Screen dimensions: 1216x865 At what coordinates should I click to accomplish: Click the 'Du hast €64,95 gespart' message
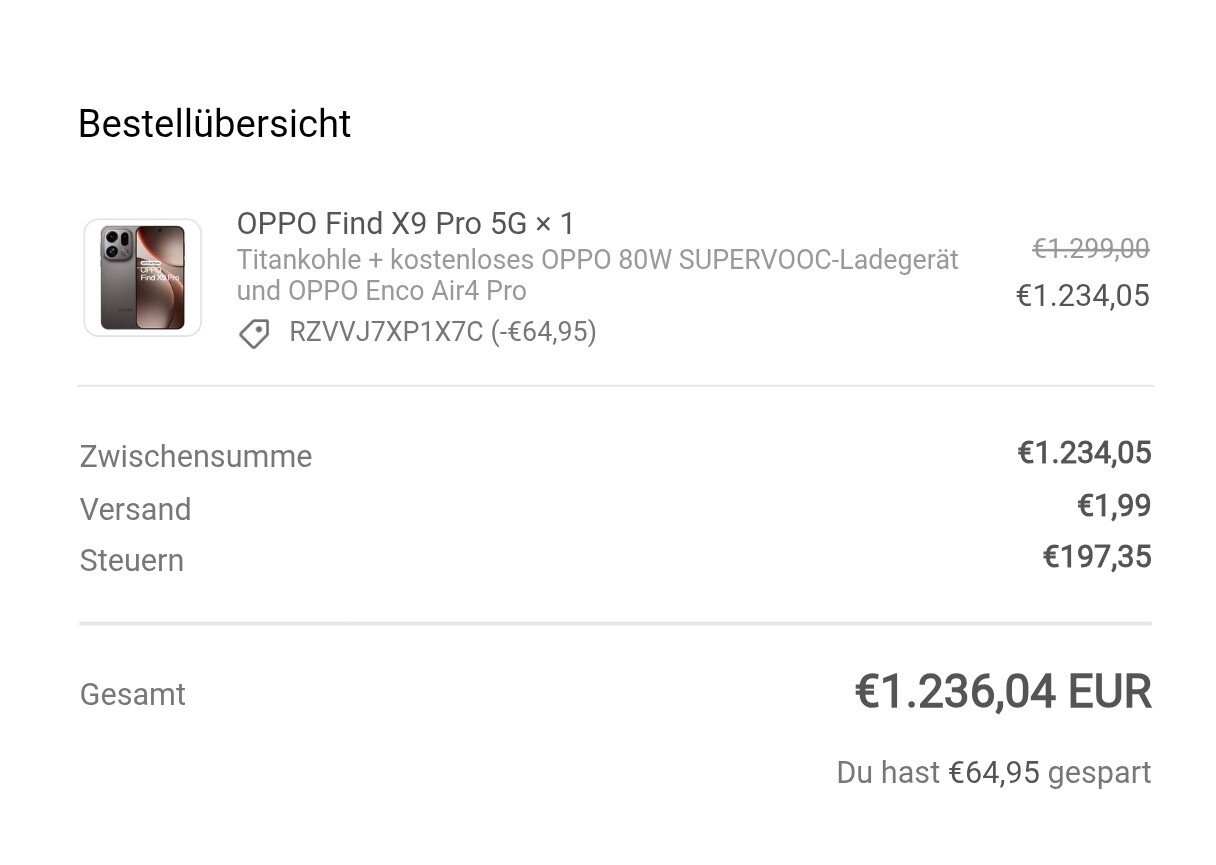click(x=993, y=772)
